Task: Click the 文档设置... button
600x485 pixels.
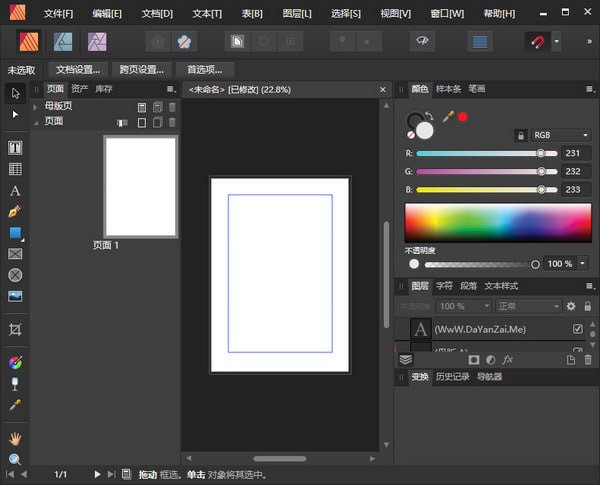Action: [x=78, y=70]
